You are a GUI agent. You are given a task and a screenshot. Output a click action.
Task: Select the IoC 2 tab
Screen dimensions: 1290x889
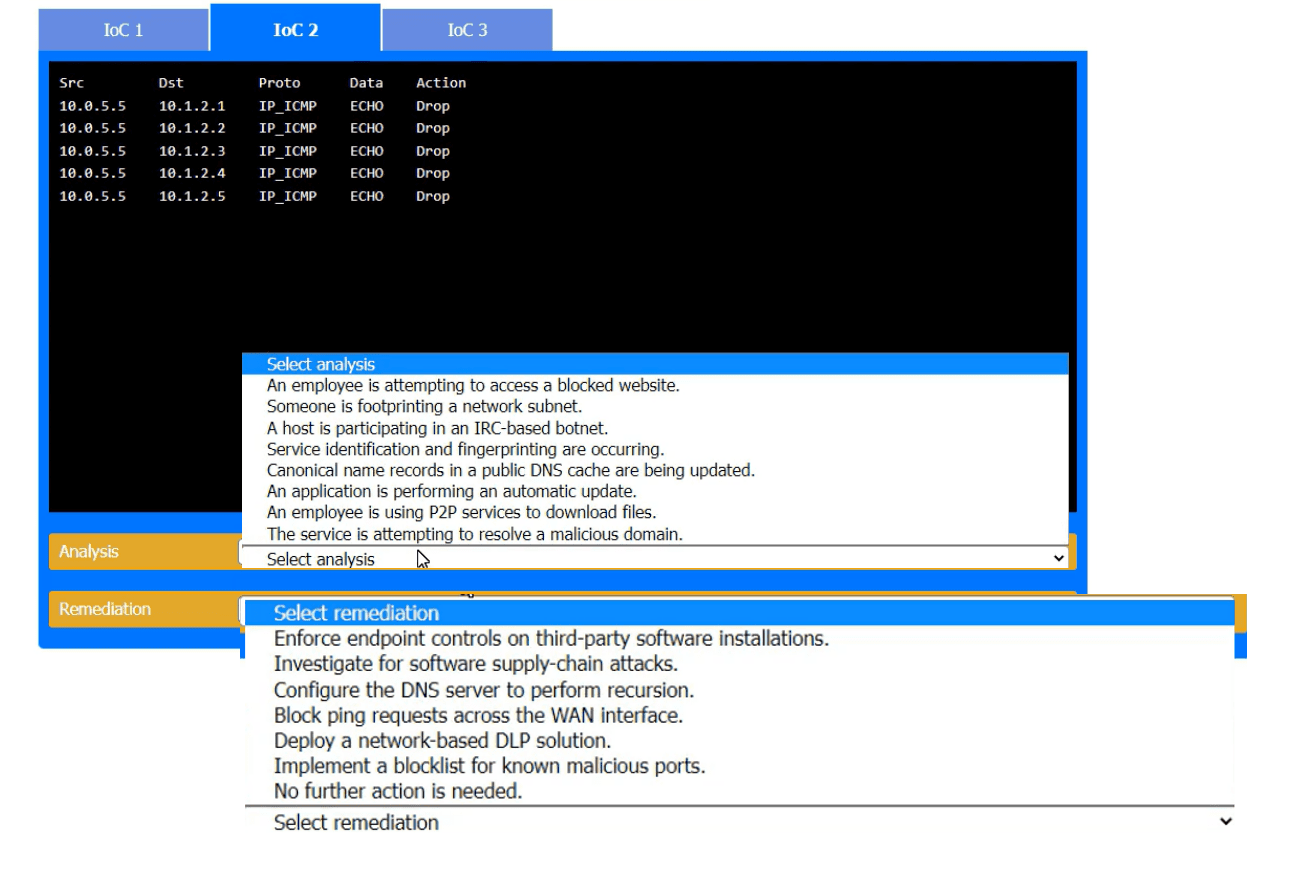(295, 30)
